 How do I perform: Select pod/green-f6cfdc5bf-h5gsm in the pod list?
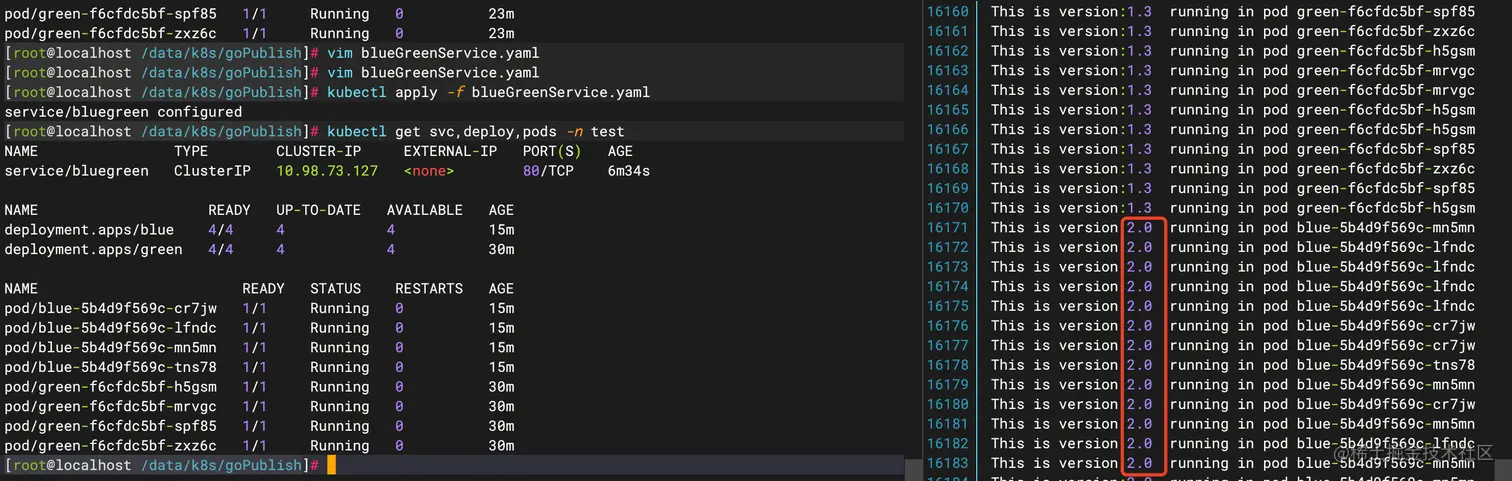click(x=110, y=386)
